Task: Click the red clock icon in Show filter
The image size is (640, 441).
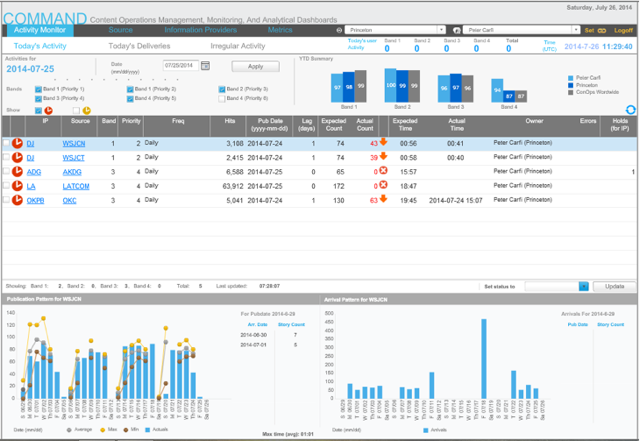Action: point(49,110)
